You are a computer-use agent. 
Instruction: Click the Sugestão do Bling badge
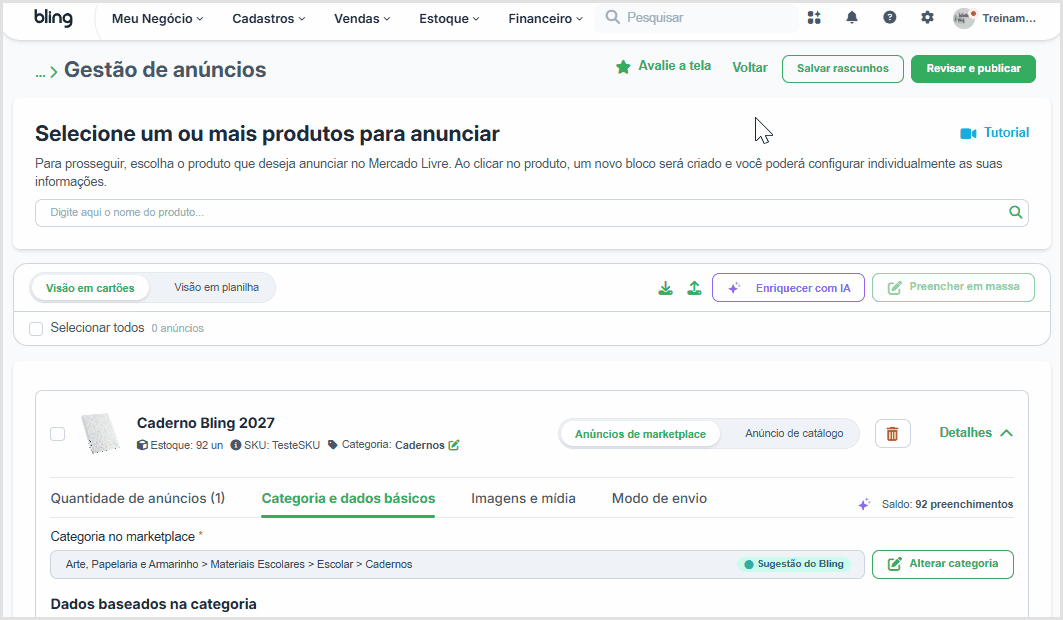pos(794,564)
